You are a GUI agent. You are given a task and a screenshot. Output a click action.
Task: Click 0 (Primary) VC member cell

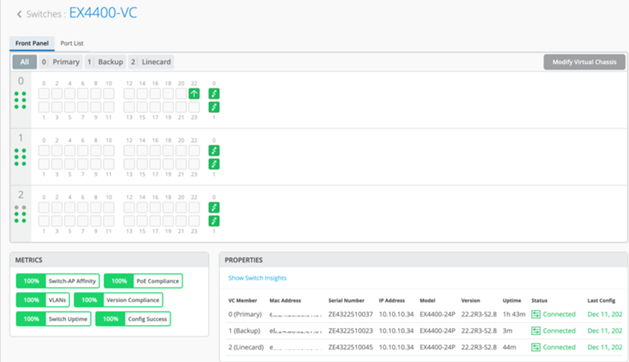[x=245, y=314]
